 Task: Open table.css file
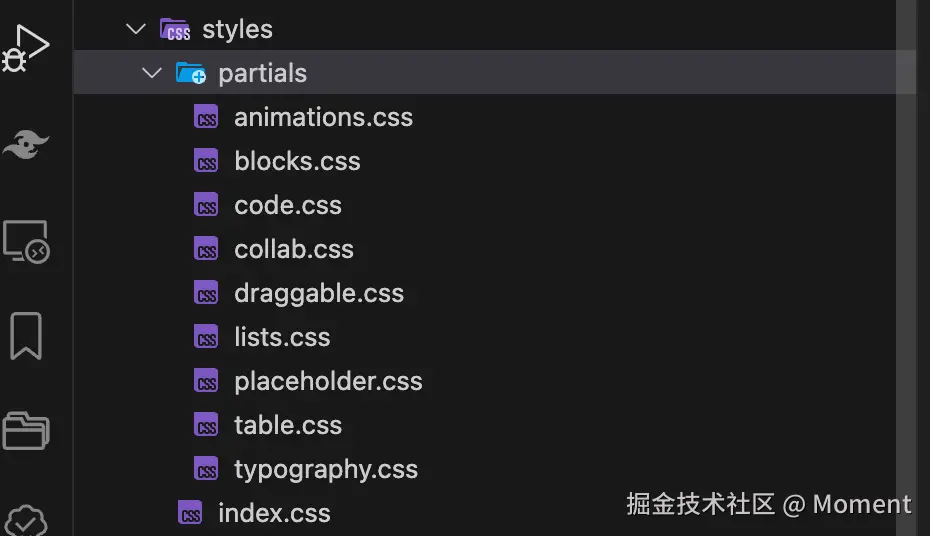[x=288, y=425]
